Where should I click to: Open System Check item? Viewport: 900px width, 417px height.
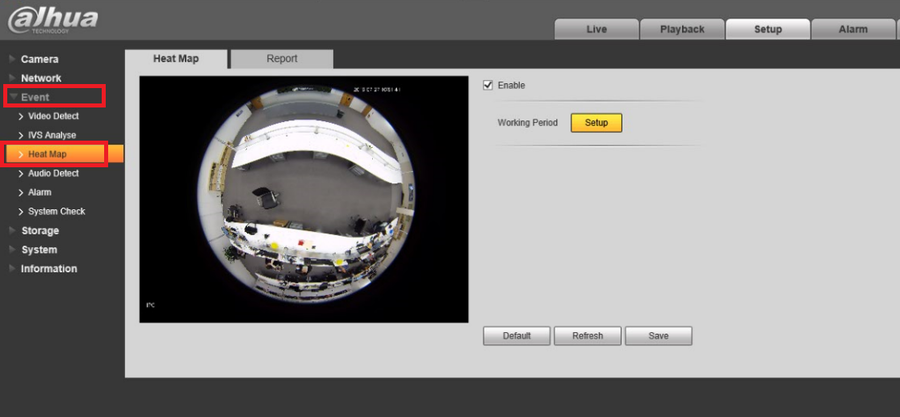[x=56, y=211]
